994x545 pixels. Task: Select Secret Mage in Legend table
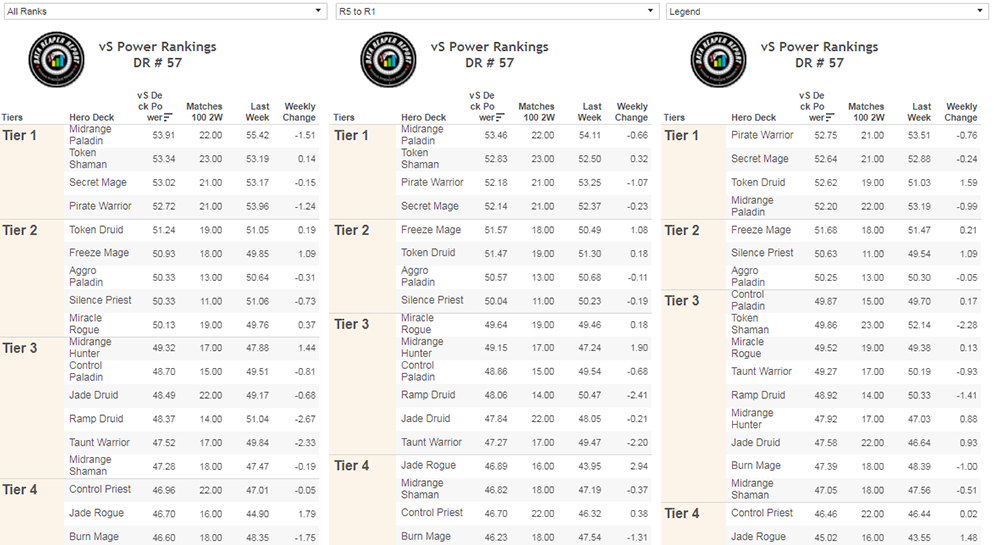759,159
